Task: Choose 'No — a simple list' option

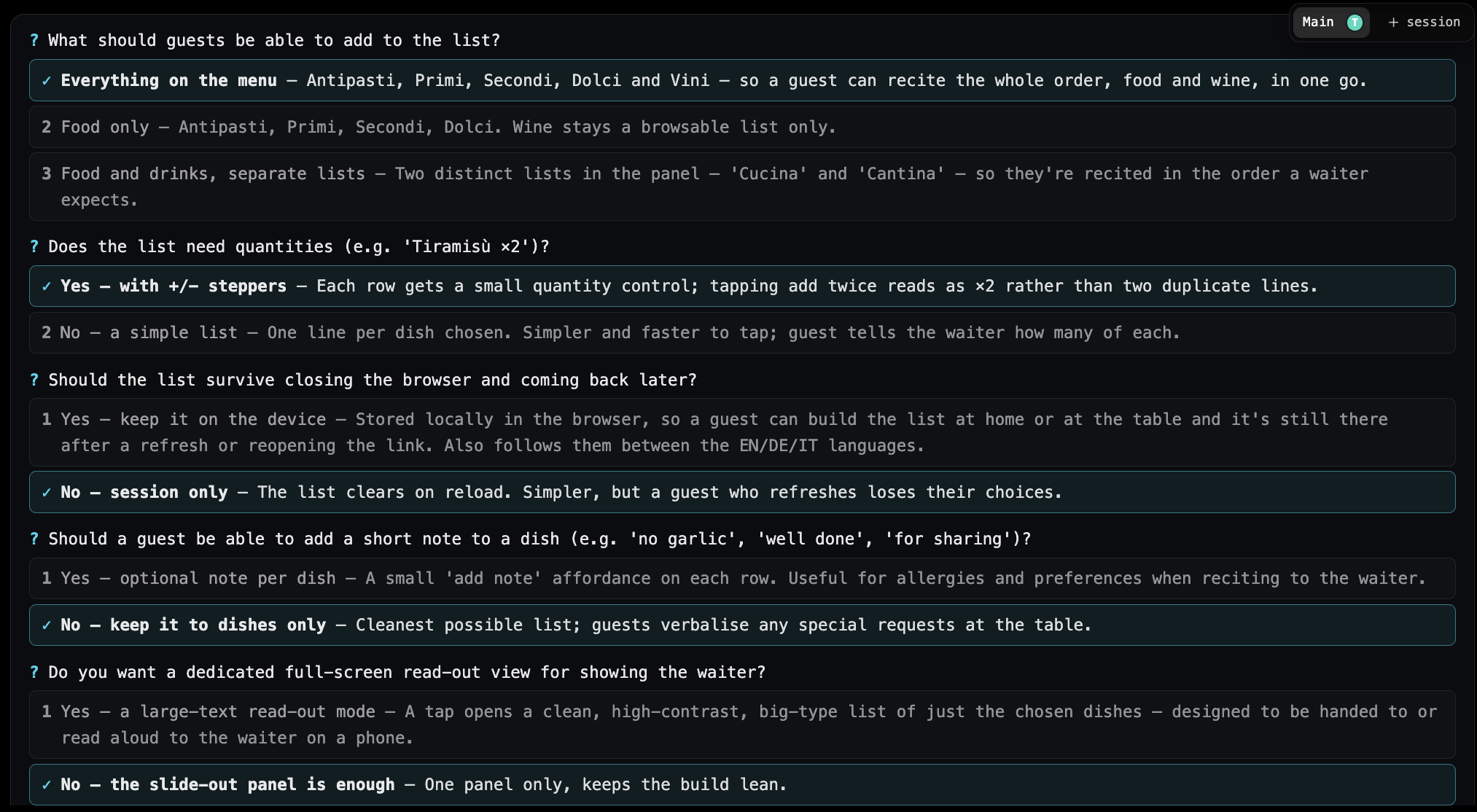Action: click(742, 332)
